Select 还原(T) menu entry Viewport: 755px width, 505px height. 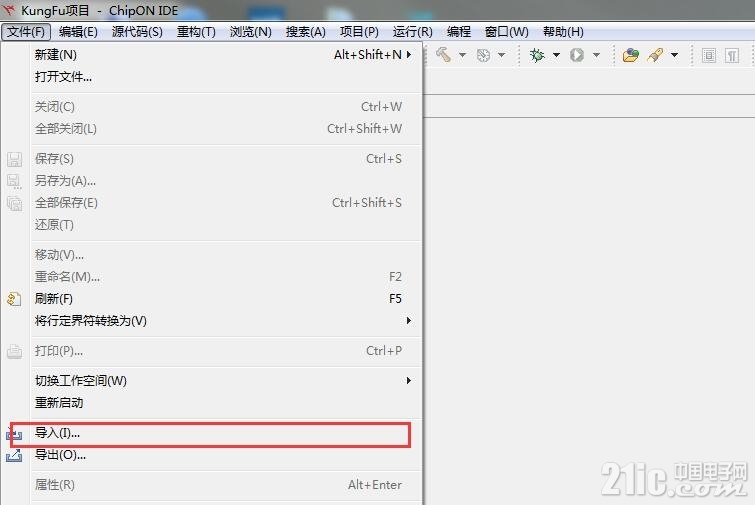click(x=224, y=225)
